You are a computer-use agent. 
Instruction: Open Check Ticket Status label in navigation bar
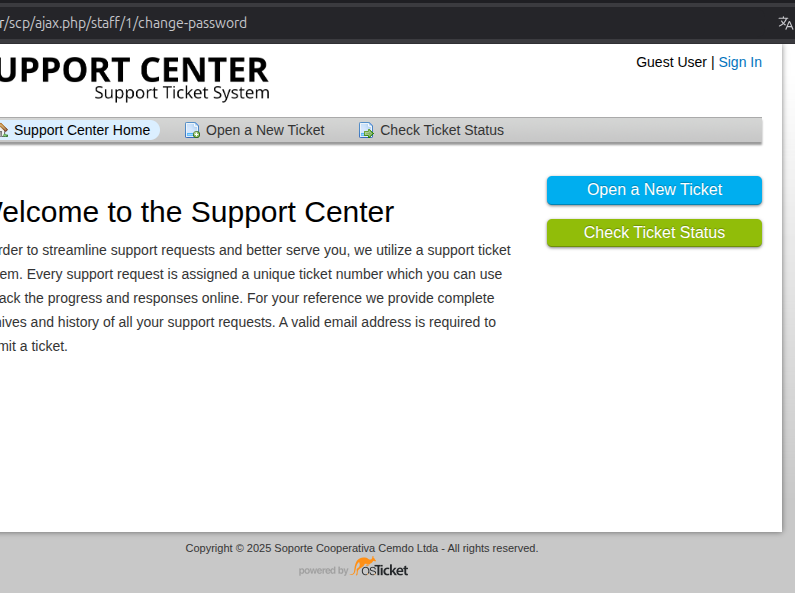pyautogui.click(x=442, y=130)
